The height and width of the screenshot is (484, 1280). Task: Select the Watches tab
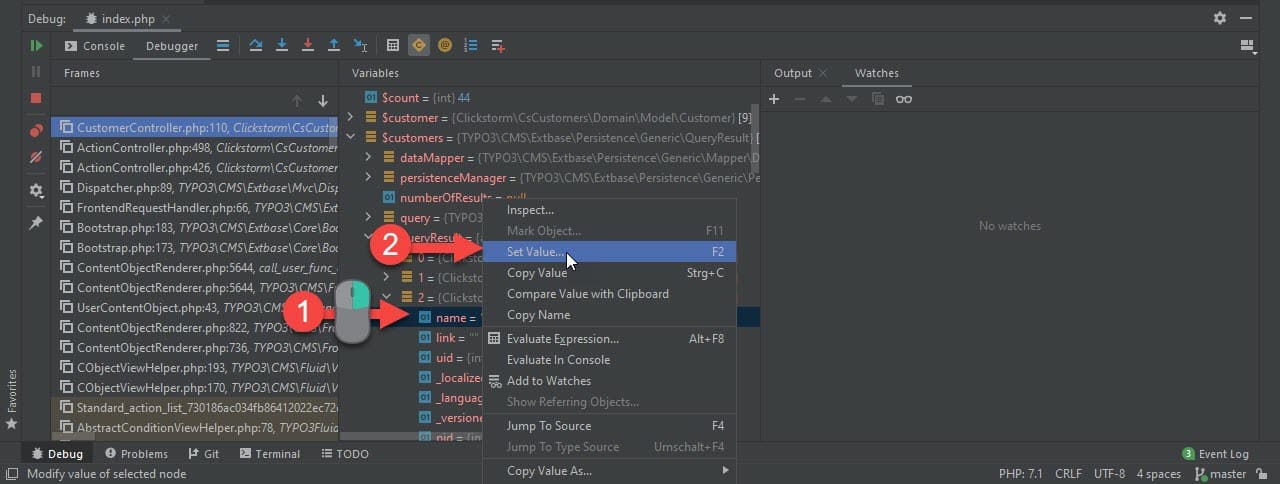click(x=876, y=73)
